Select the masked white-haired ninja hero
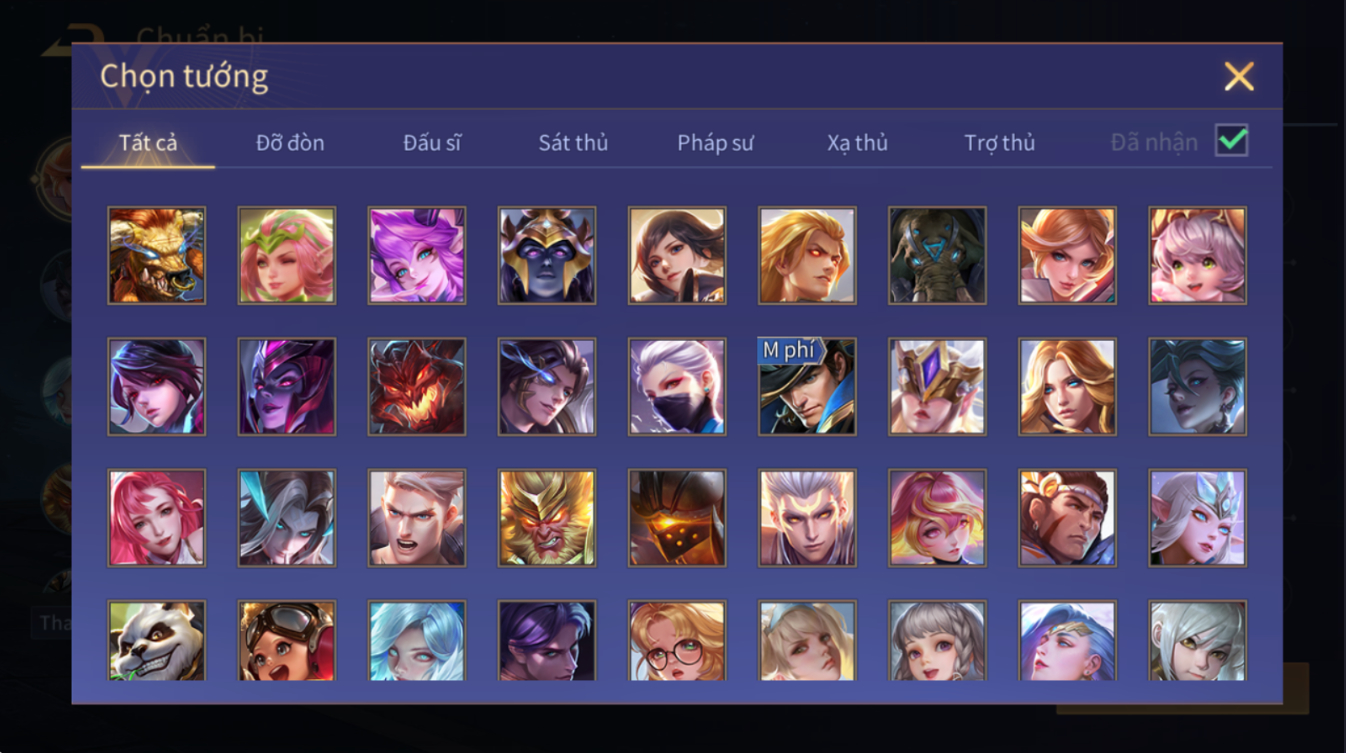This screenshot has width=1346, height=753. pos(677,386)
